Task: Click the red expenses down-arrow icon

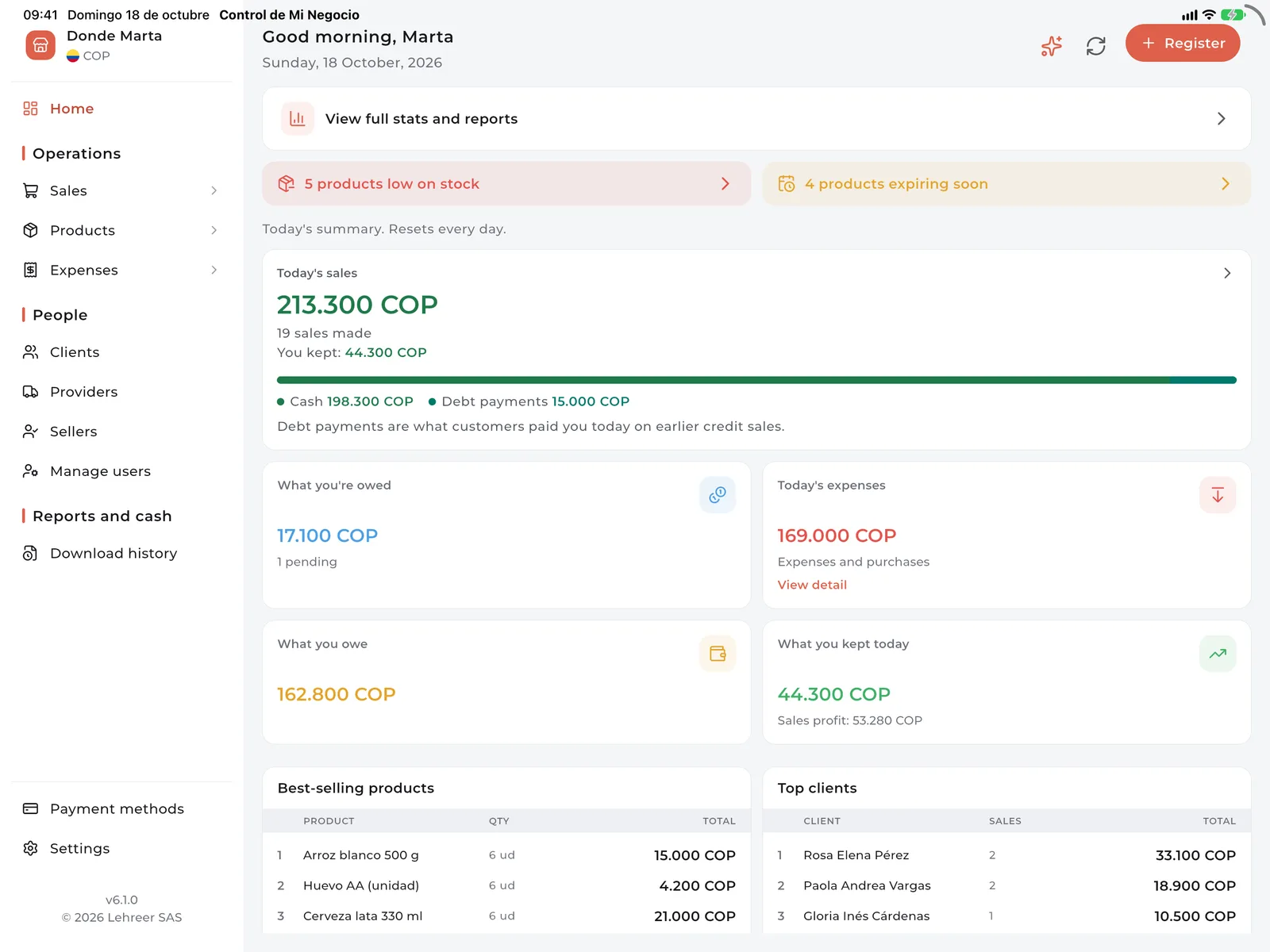Action: [x=1218, y=495]
